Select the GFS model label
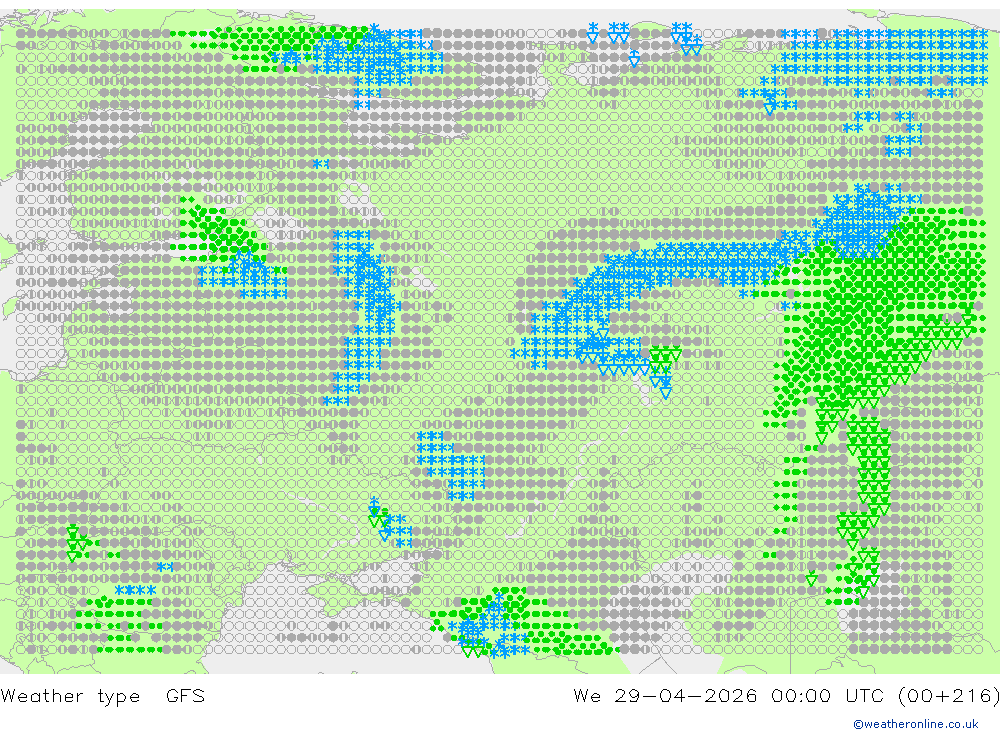Screen dimensions: 1000x733 (185, 695)
